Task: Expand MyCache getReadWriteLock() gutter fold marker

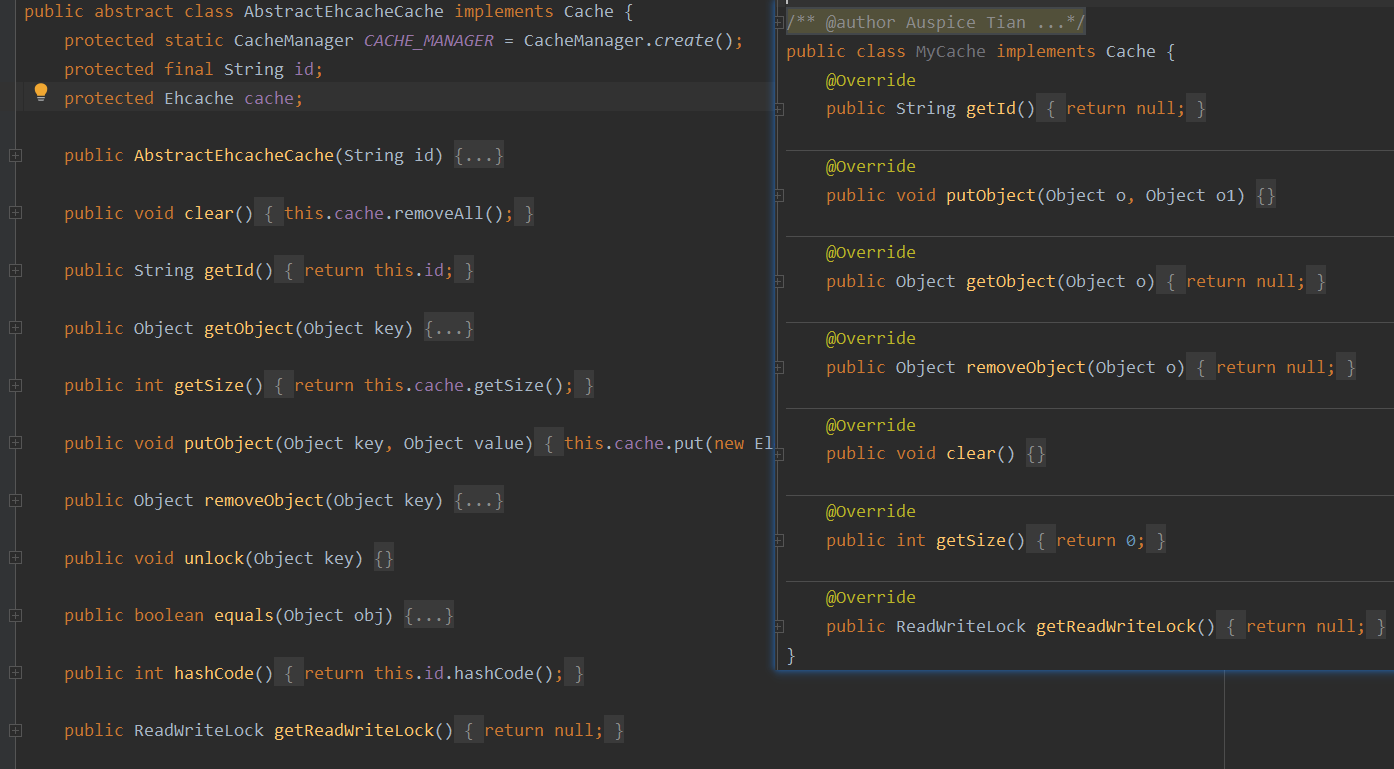Action: 780,626
